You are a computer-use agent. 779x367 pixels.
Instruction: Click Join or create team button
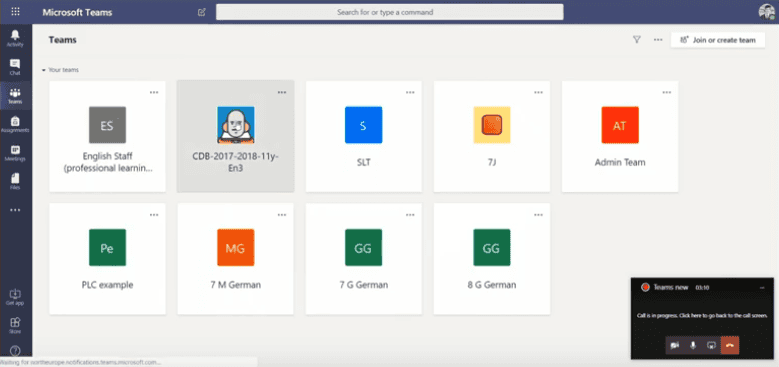[718, 40]
